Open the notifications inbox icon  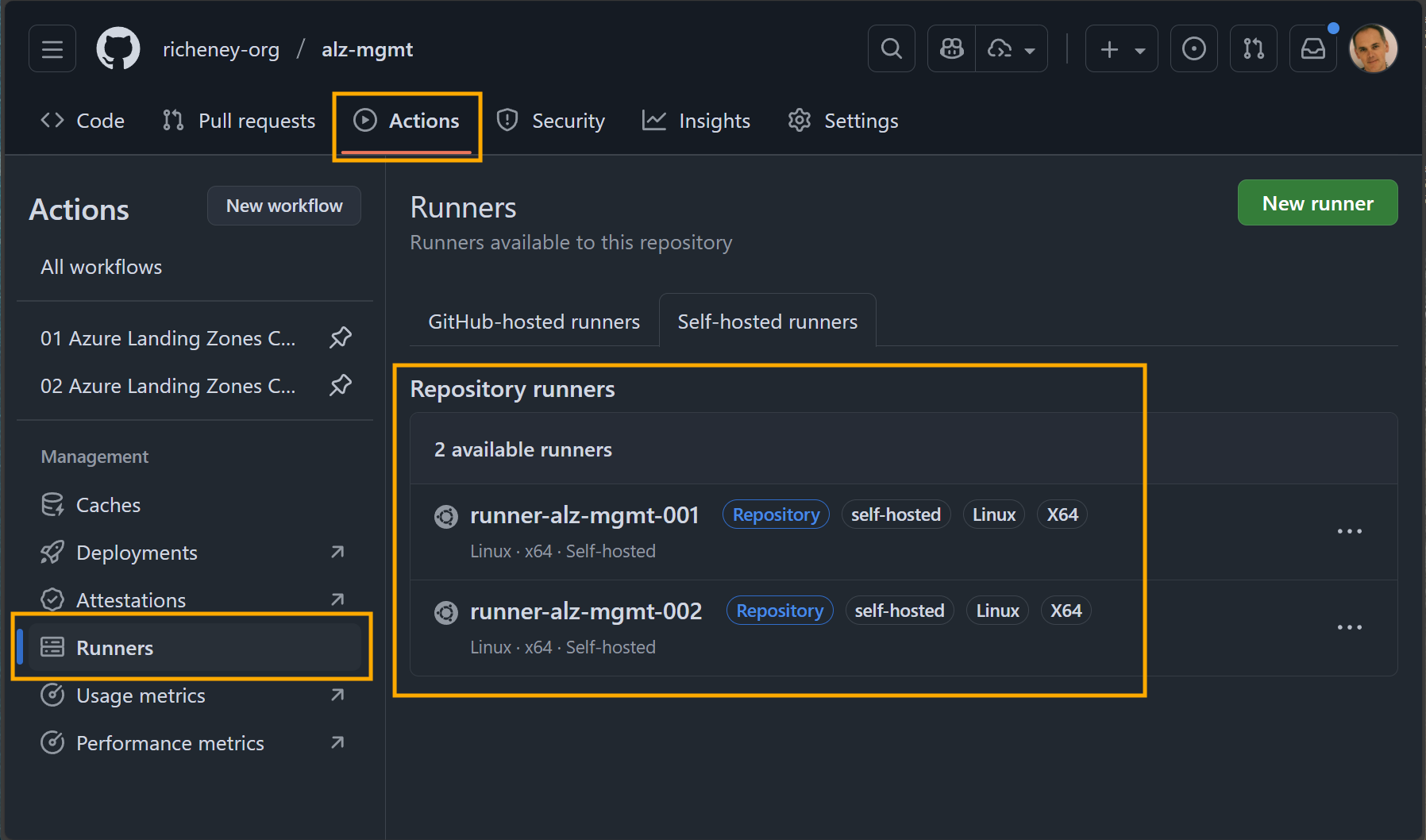1312,48
